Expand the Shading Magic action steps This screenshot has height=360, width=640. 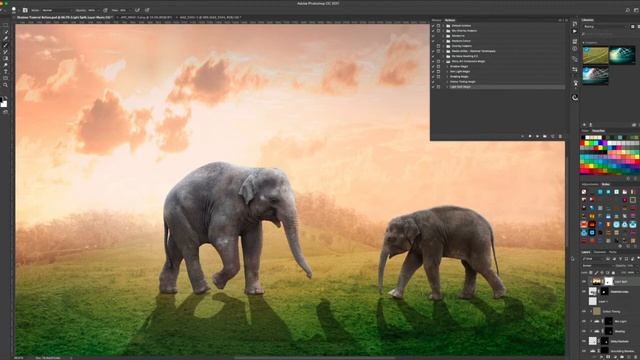pyautogui.click(x=447, y=76)
